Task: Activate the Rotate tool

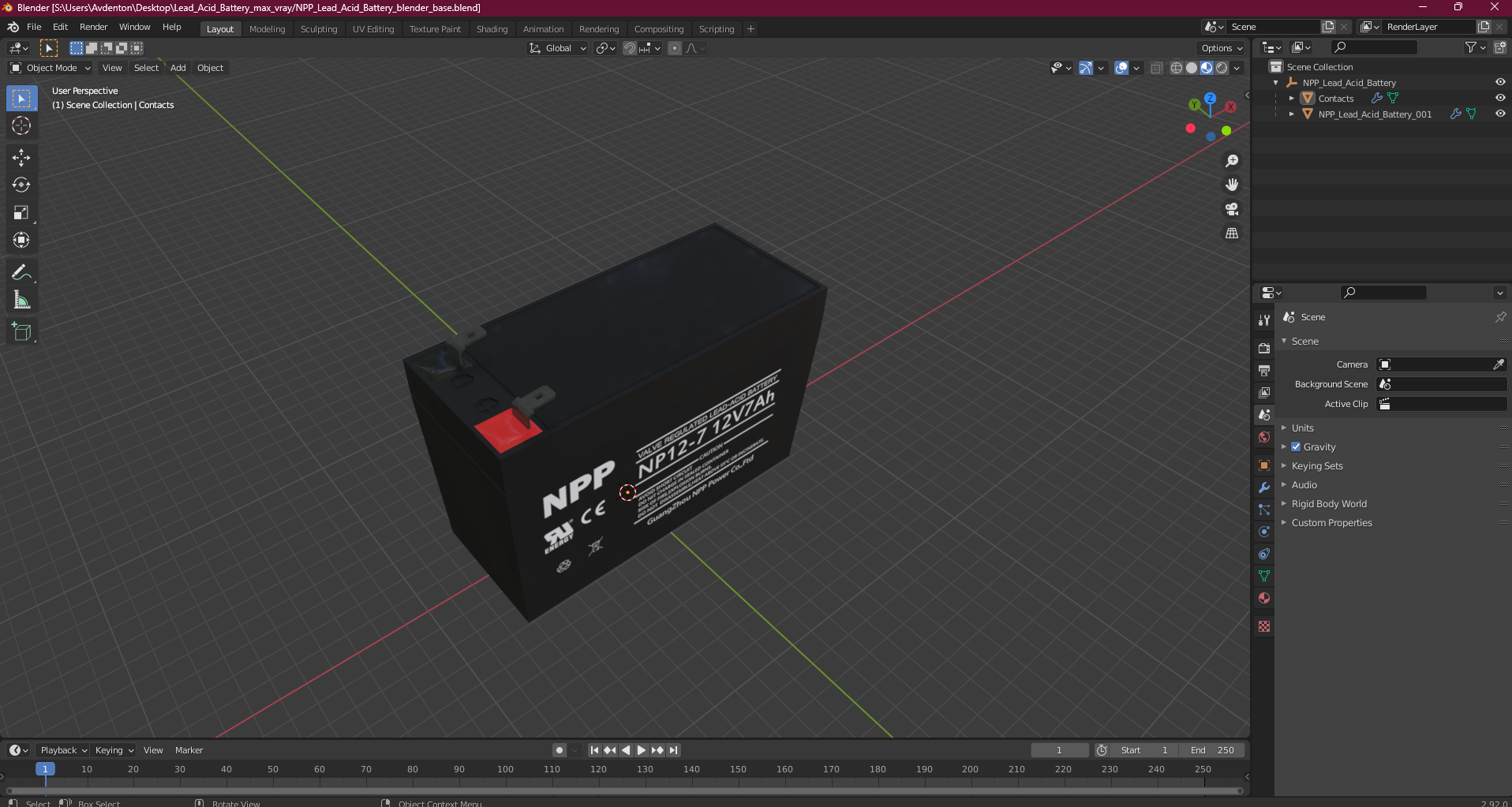Action: (x=21, y=185)
